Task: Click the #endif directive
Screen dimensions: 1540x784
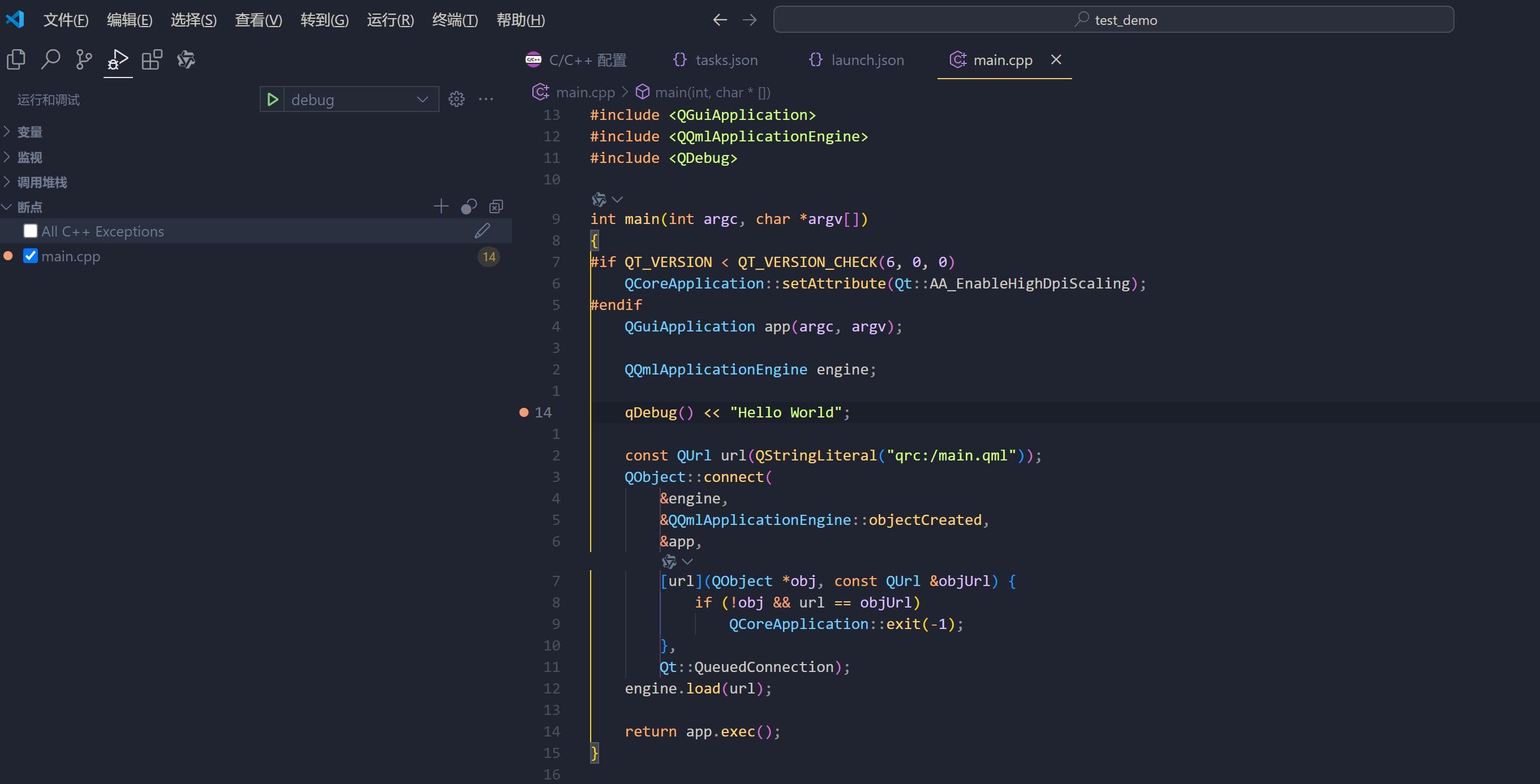Action: pyautogui.click(x=616, y=305)
